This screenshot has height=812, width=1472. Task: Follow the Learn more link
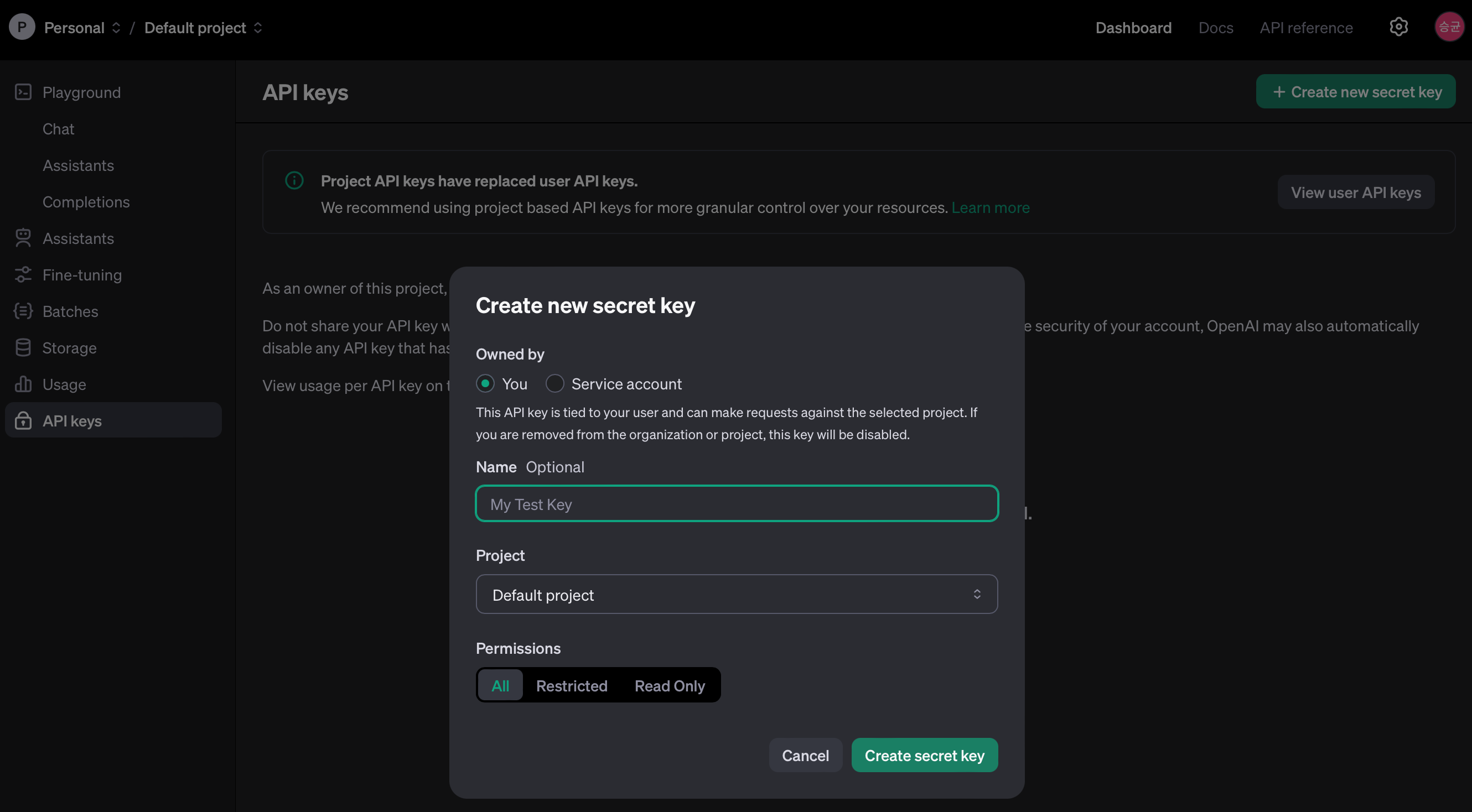[x=991, y=207]
